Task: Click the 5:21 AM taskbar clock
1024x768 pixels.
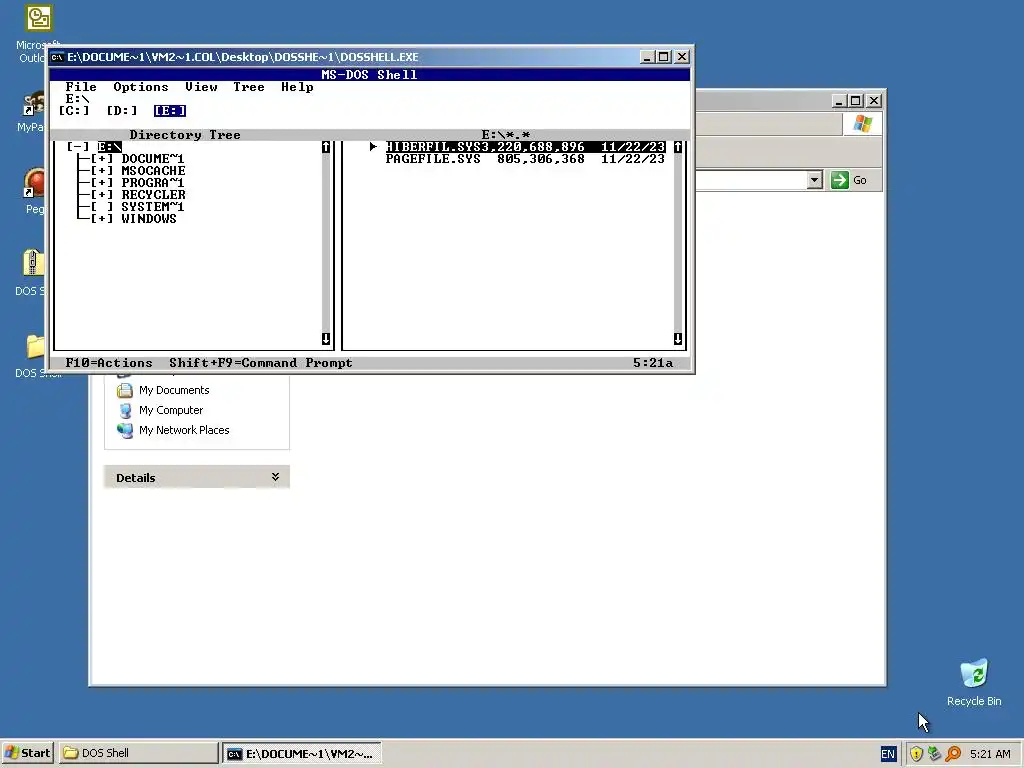Action: [990, 754]
